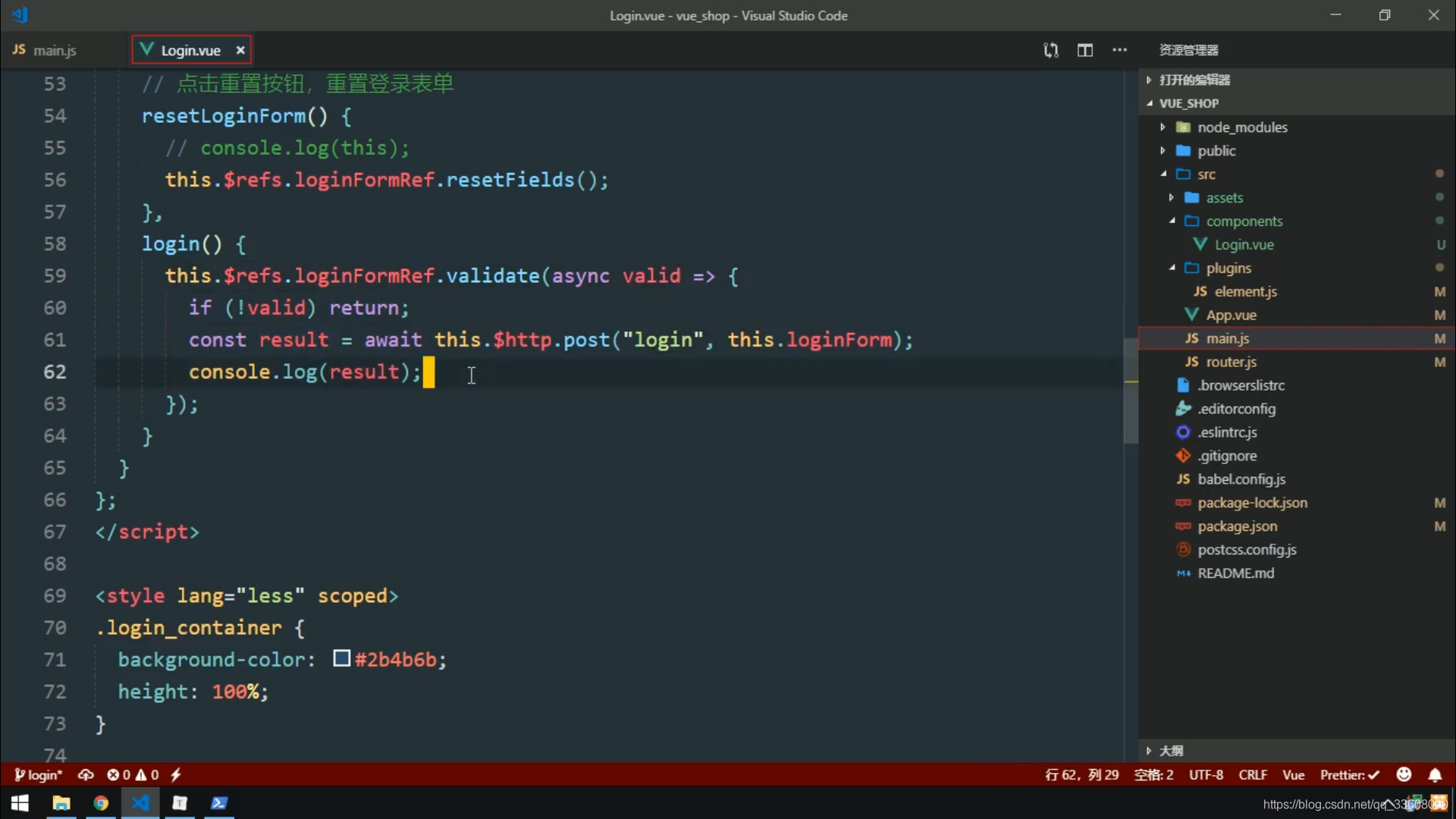Screen dimensions: 1456x819
Task: Expand the 大纲 outline section
Action: click(1297, 751)
